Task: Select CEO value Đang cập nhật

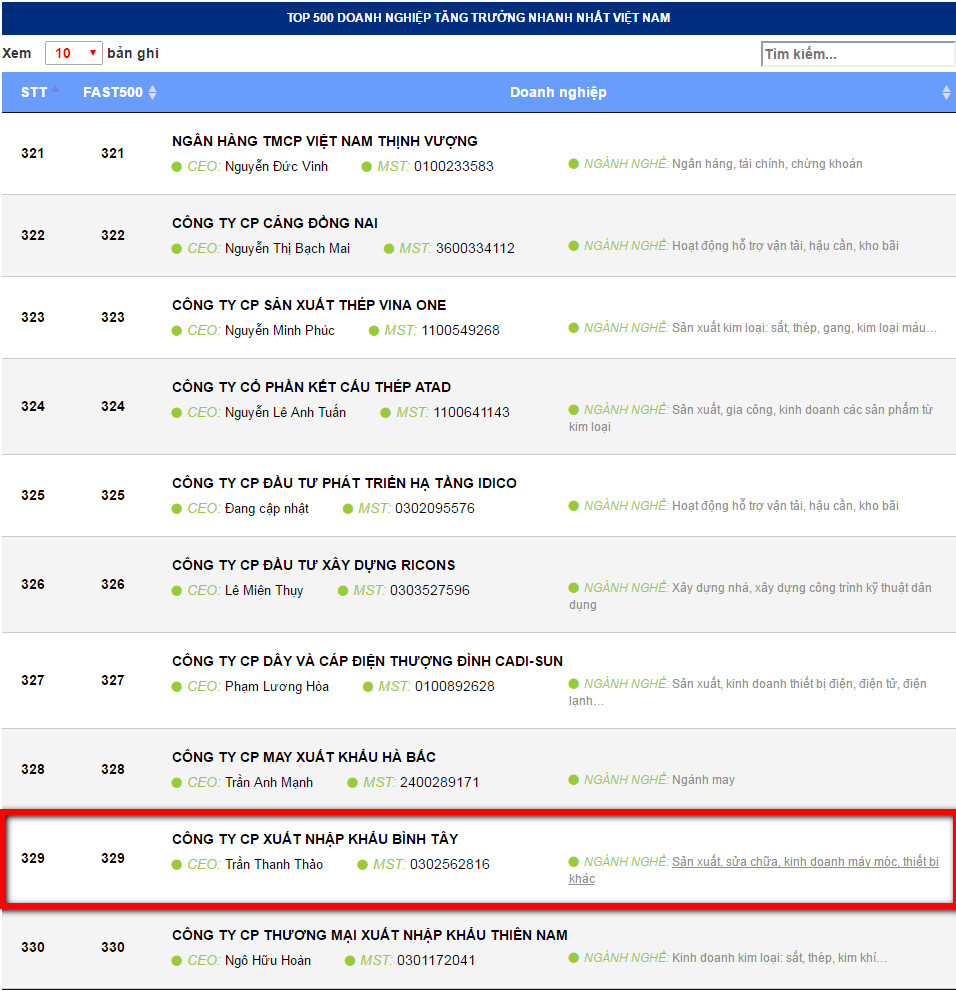Action: coord(267,509)
